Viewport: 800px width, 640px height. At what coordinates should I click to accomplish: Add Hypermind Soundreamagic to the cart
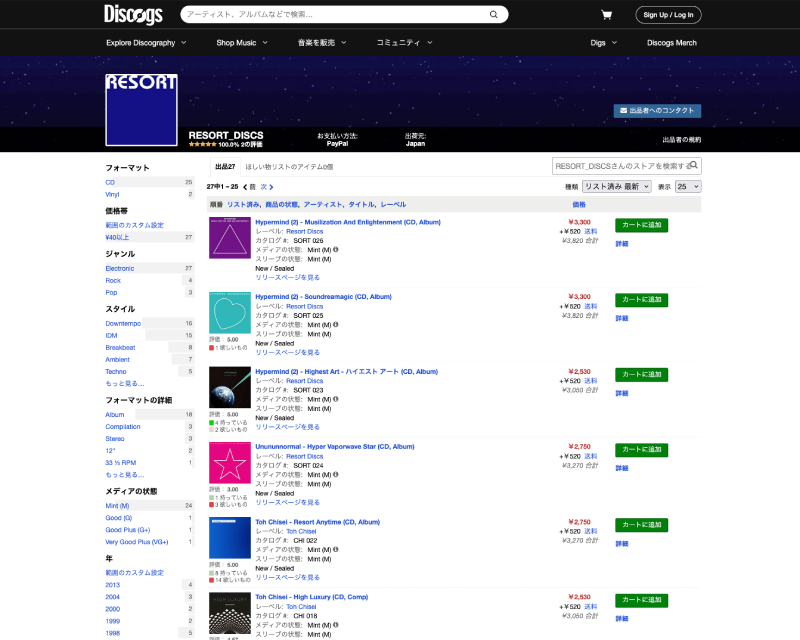[641, 300]
